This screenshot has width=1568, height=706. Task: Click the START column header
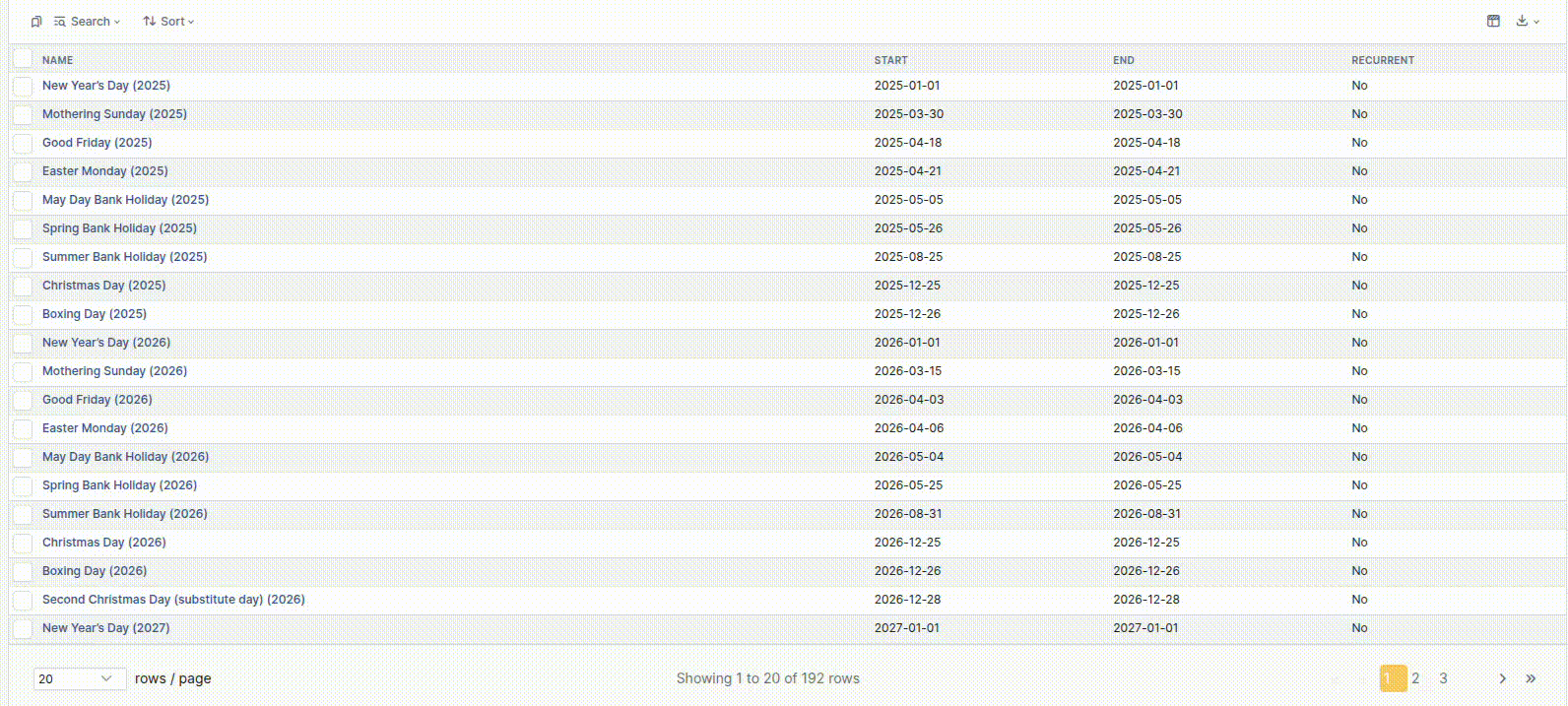(890, 60)
